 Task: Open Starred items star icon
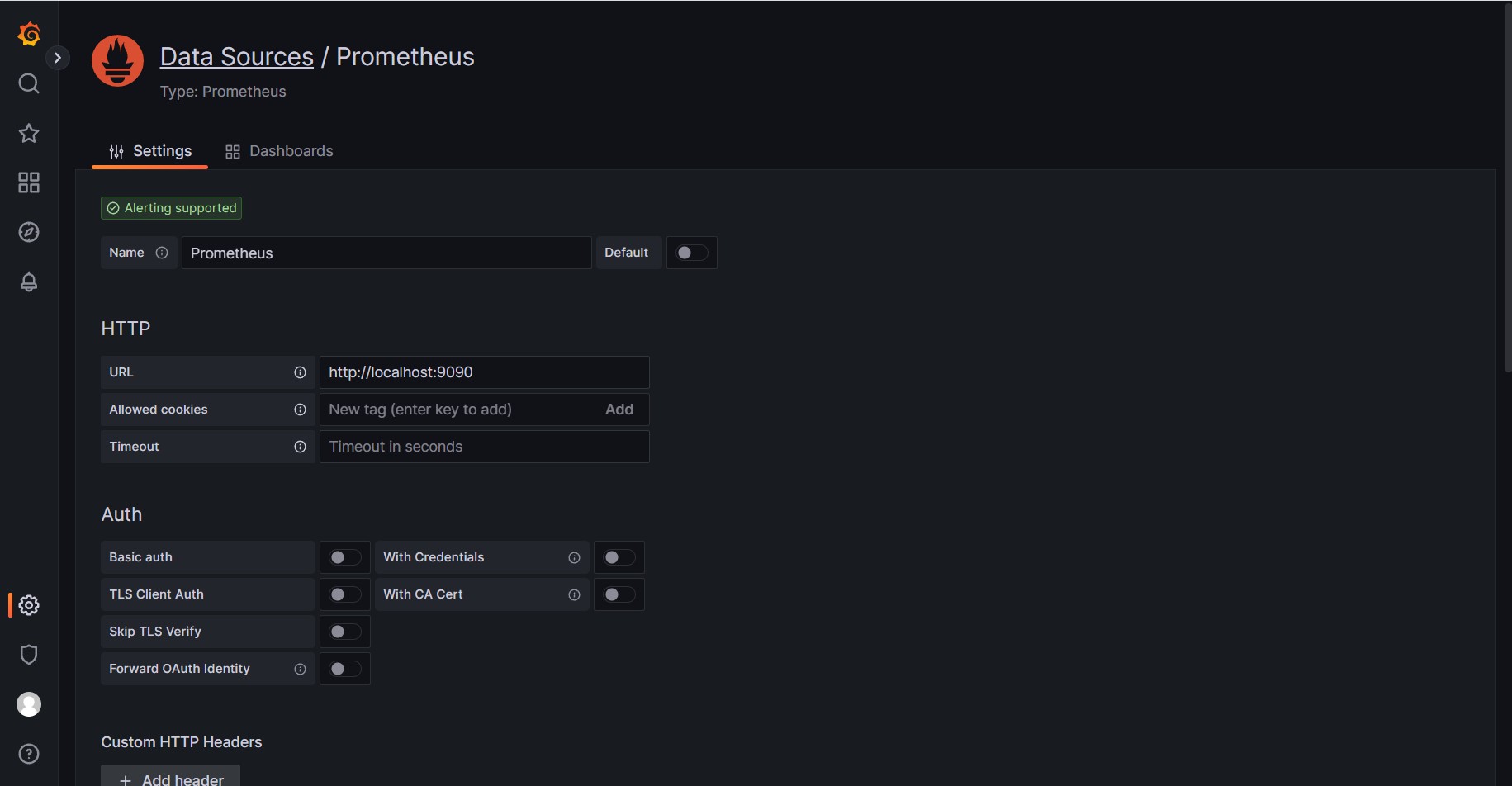(x=29, y=133)
